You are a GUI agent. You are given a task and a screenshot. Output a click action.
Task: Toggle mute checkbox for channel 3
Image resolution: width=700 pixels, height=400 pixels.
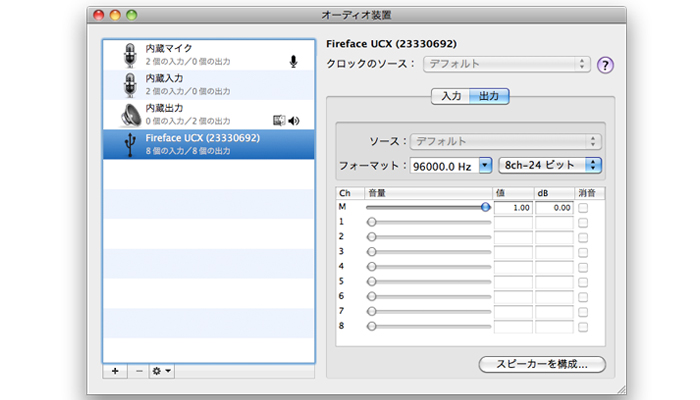click(583, 253)
